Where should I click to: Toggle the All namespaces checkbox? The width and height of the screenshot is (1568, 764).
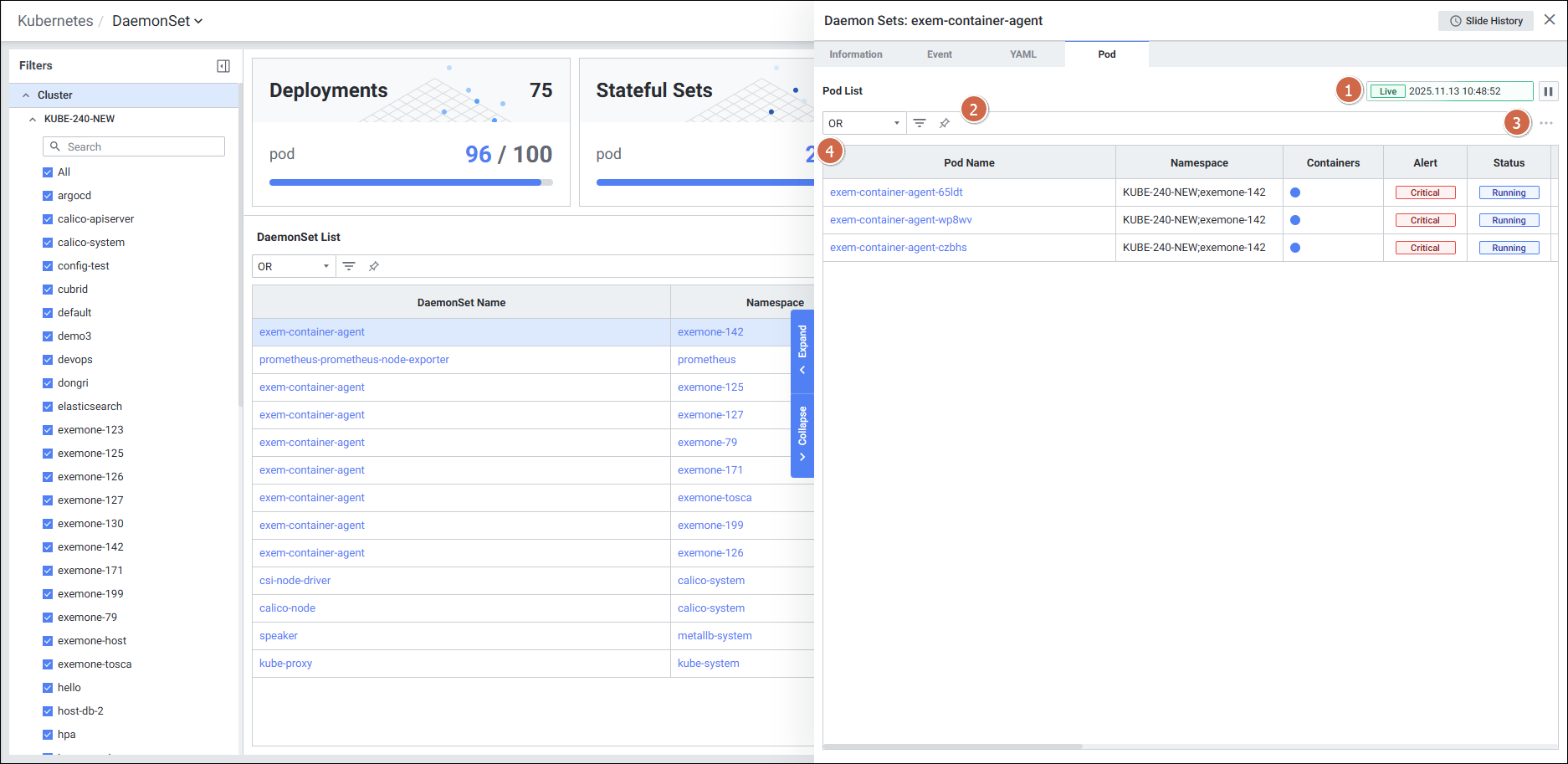click(48, 172)
